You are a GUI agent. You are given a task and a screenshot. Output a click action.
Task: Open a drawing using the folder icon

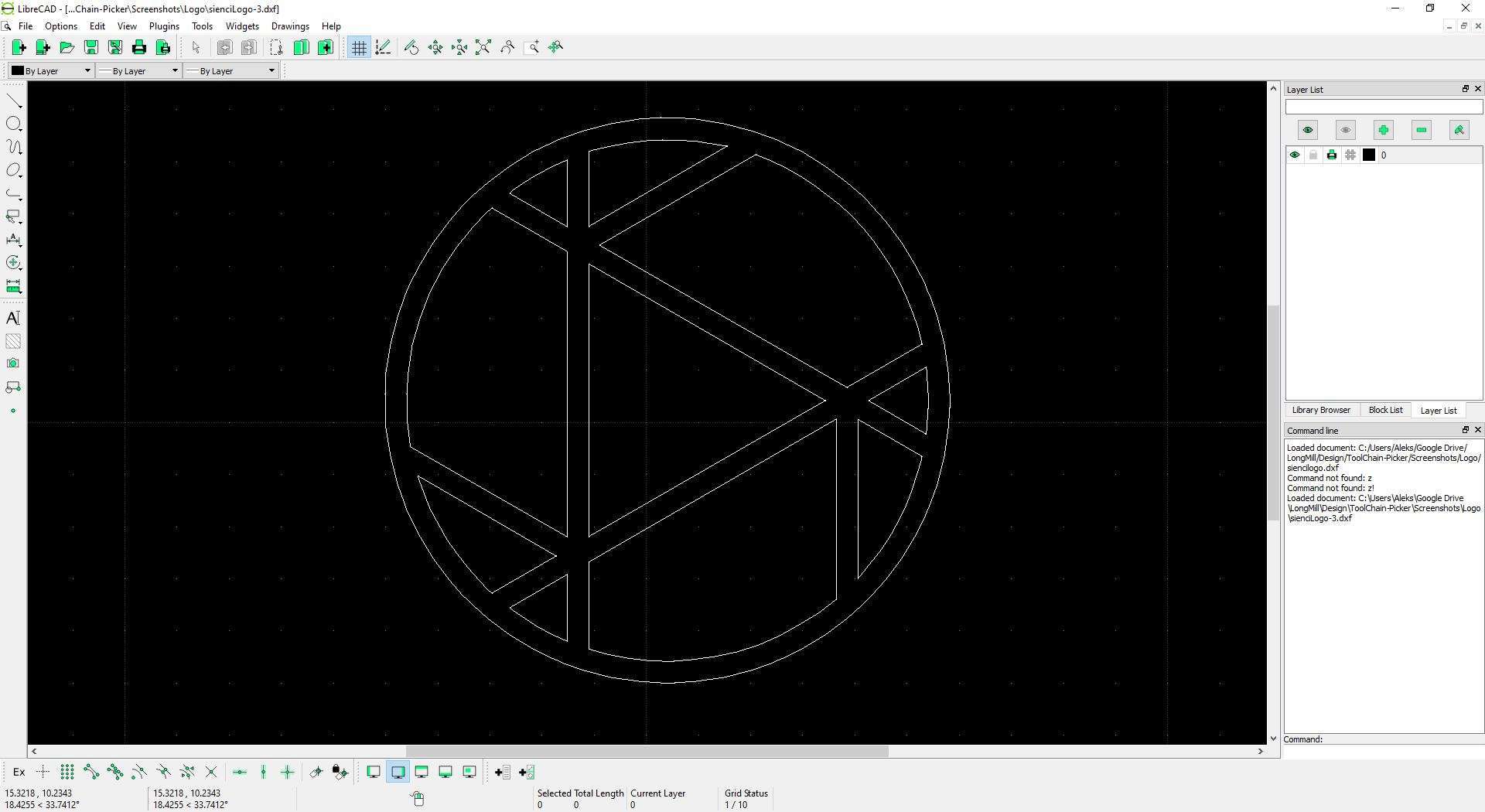pos(67,48)
